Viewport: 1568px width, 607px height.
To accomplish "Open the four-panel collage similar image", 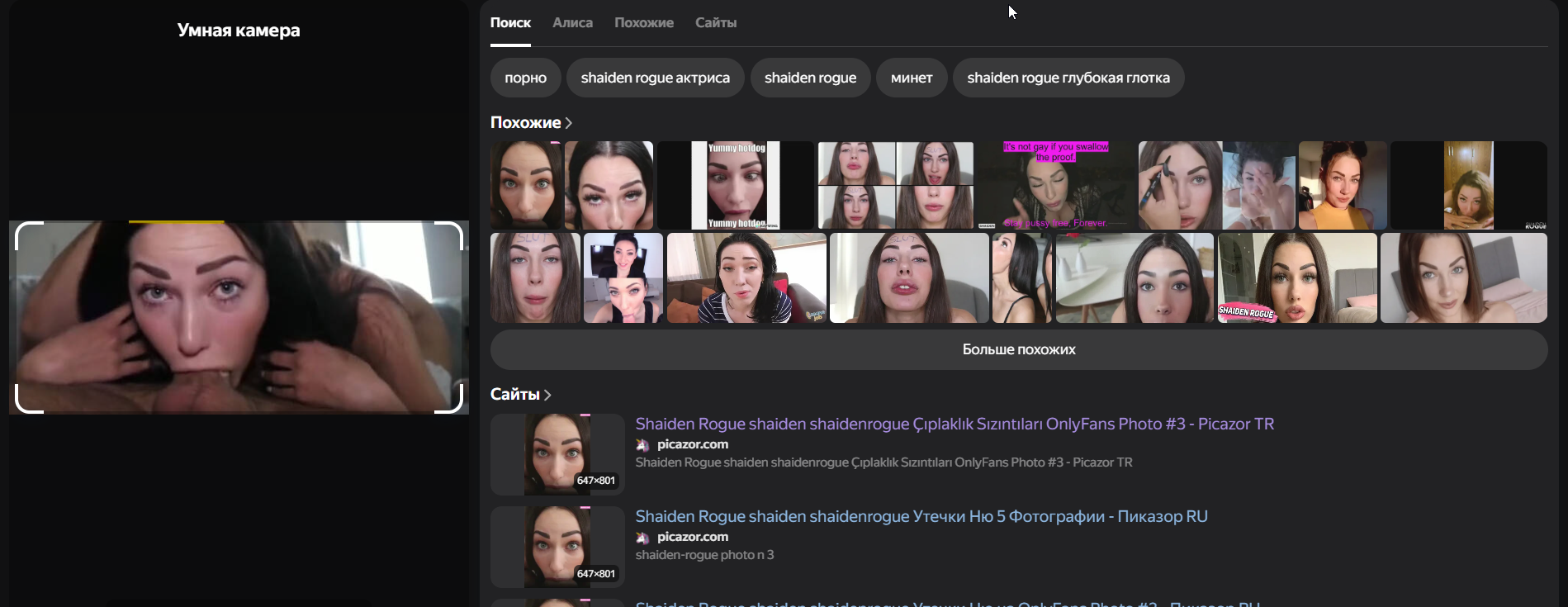I will point(895,185).
